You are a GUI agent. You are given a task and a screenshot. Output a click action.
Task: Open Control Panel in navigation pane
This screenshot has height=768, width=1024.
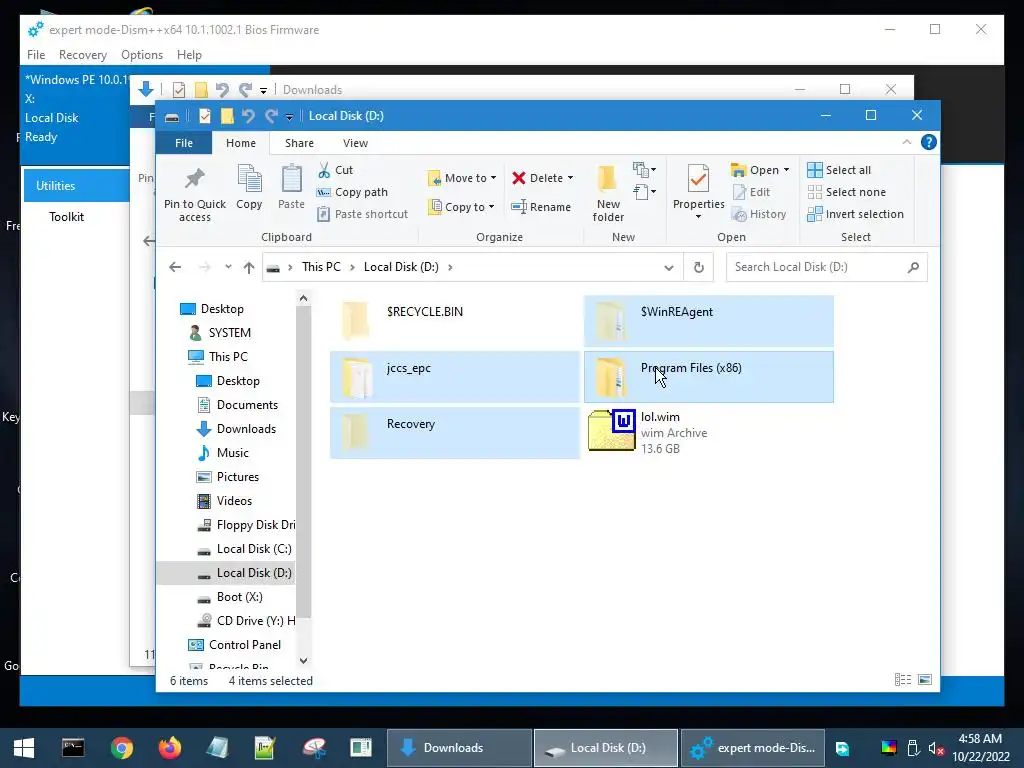click(234, 645)
